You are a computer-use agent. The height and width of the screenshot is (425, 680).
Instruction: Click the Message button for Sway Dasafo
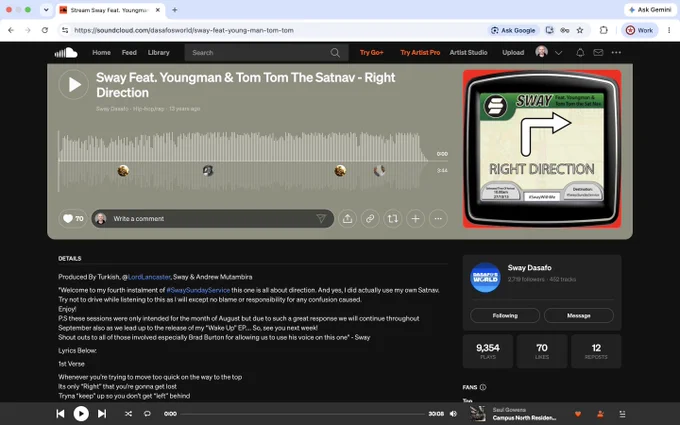coord(579,315)
